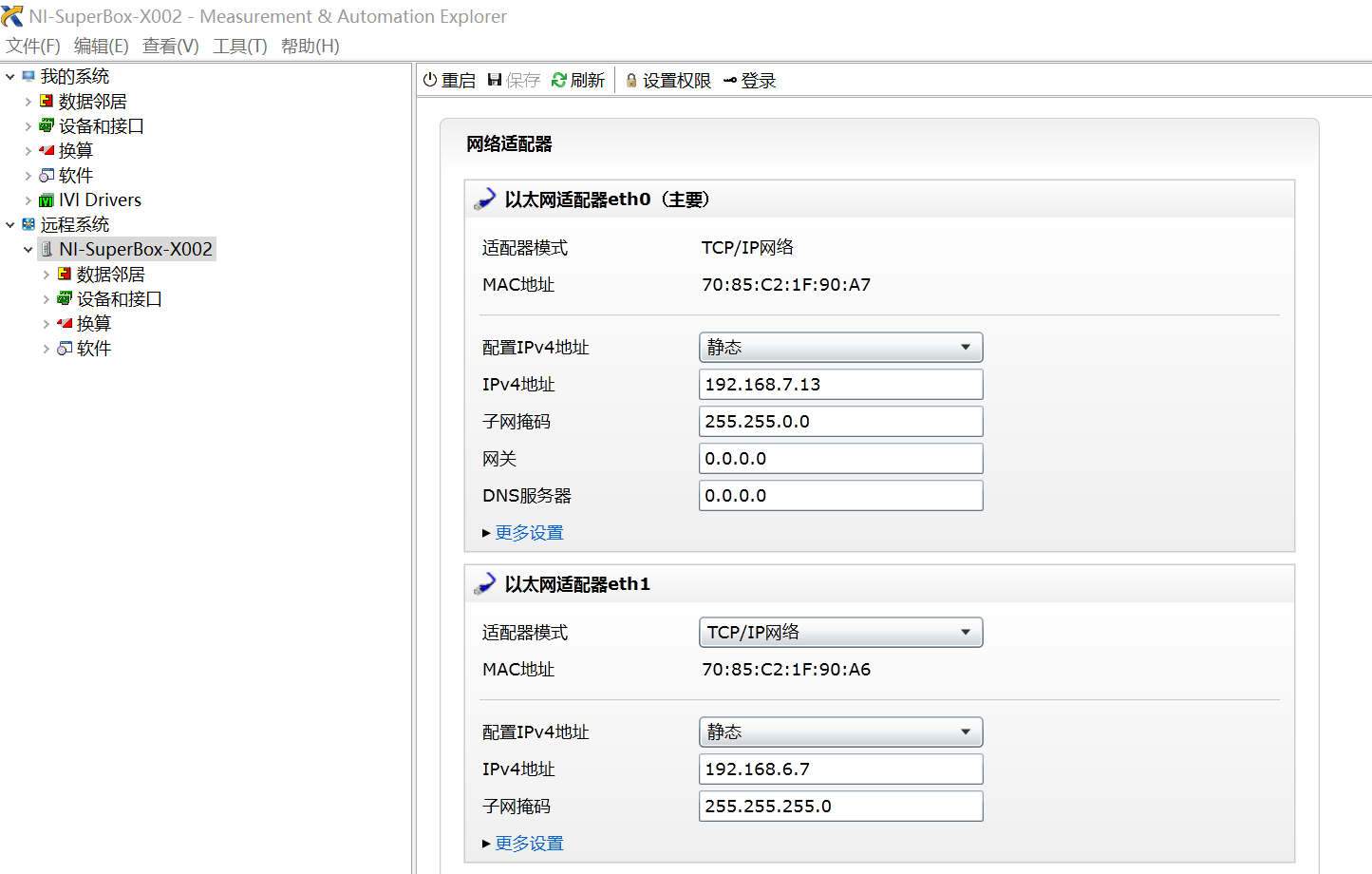Select the IVI Drivers icon in the sidebar
The height and width of the screenshot is (874, 1372).
click(x=47, y=199)
